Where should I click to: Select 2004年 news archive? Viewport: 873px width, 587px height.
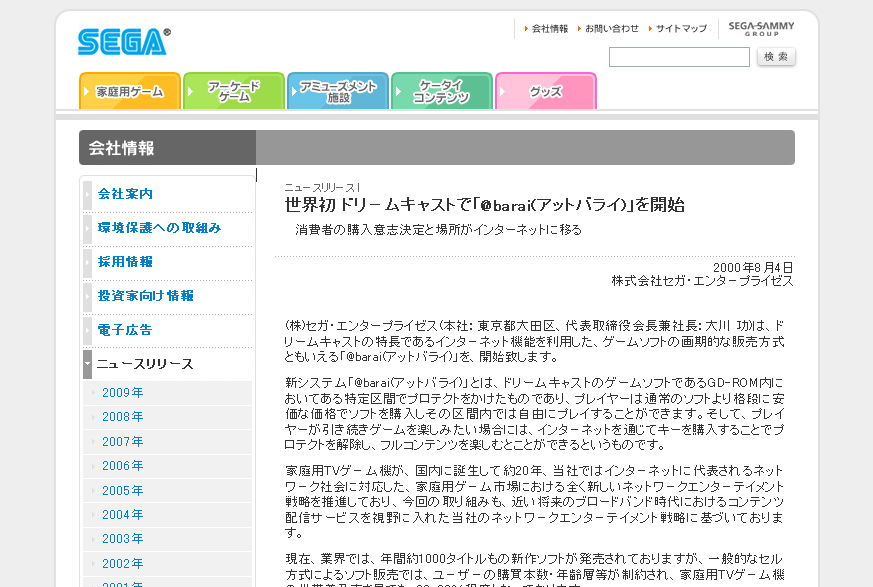[122, 515]
